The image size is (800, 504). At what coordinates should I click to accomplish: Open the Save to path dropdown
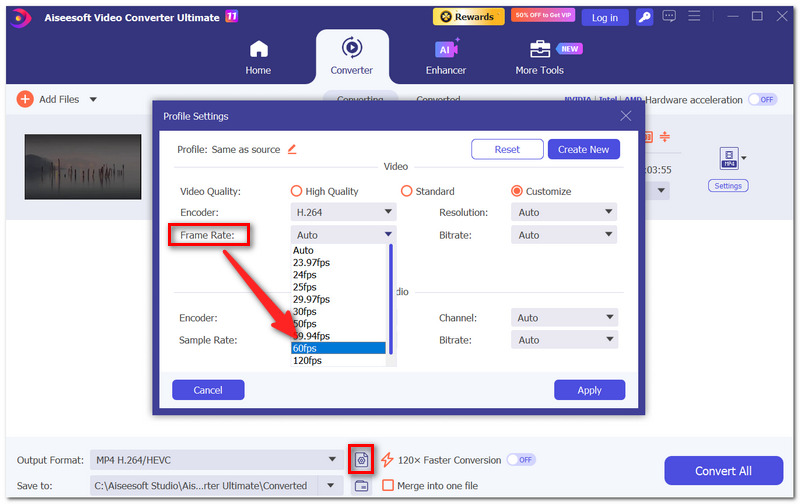click(331, 486)
